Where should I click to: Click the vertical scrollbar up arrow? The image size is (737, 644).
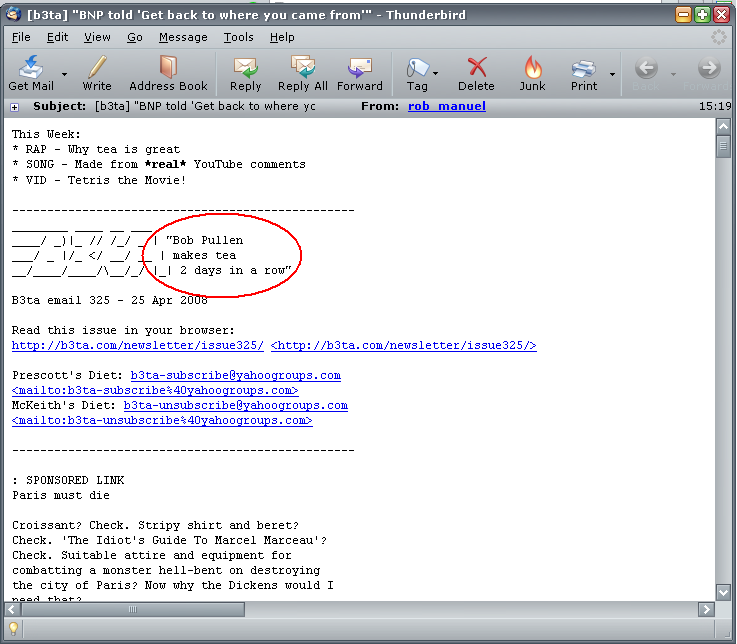[723, 126]
